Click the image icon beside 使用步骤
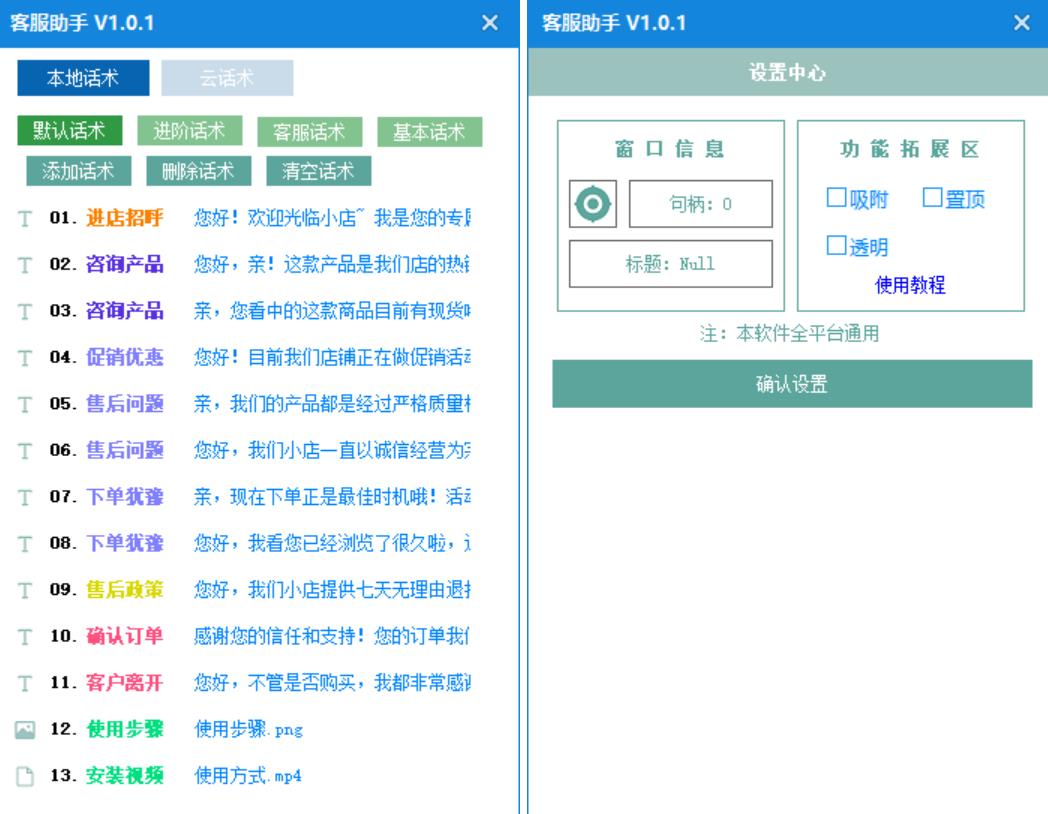Screen dimensions: 1048x814 click(x=25, y=730)
